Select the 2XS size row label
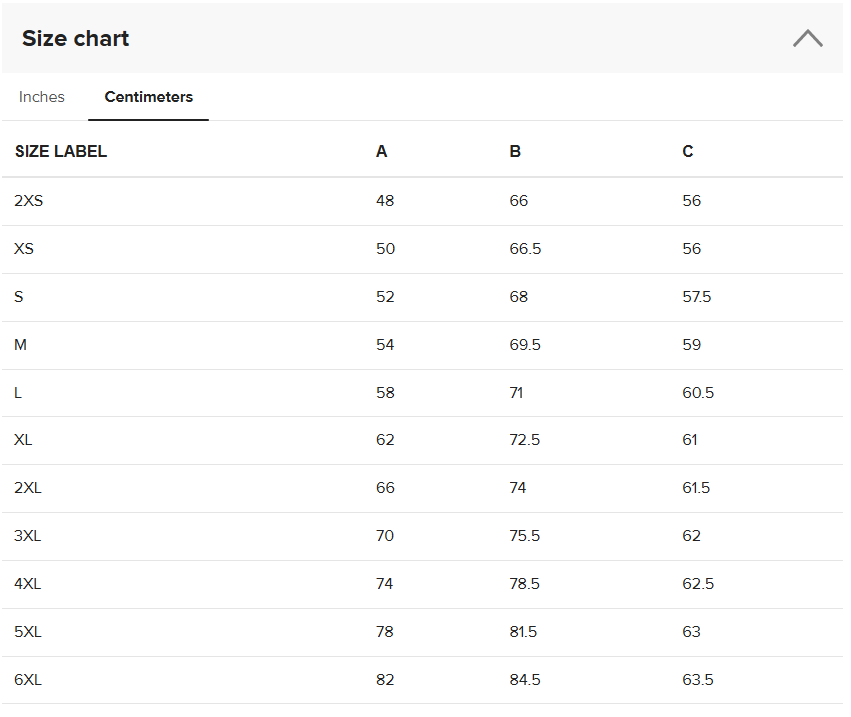Image resolution: width=851 pixels, height=717 pixels. coord(29,201)
